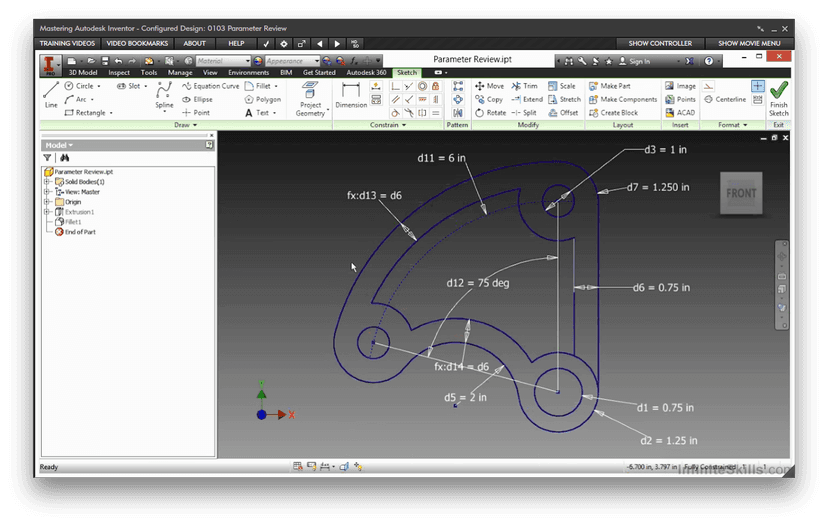The width and height of the screenshot is (828, 525).
Task: Click the Offset tool
Action: pos(563,112)
